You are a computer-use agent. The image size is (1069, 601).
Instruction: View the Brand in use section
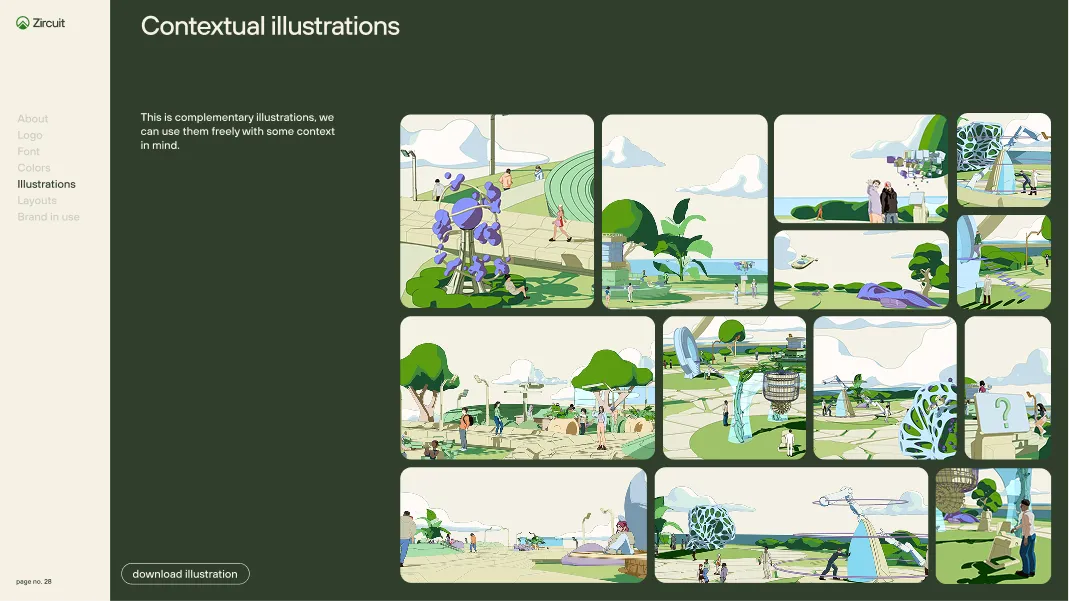[x=48, y=216]
